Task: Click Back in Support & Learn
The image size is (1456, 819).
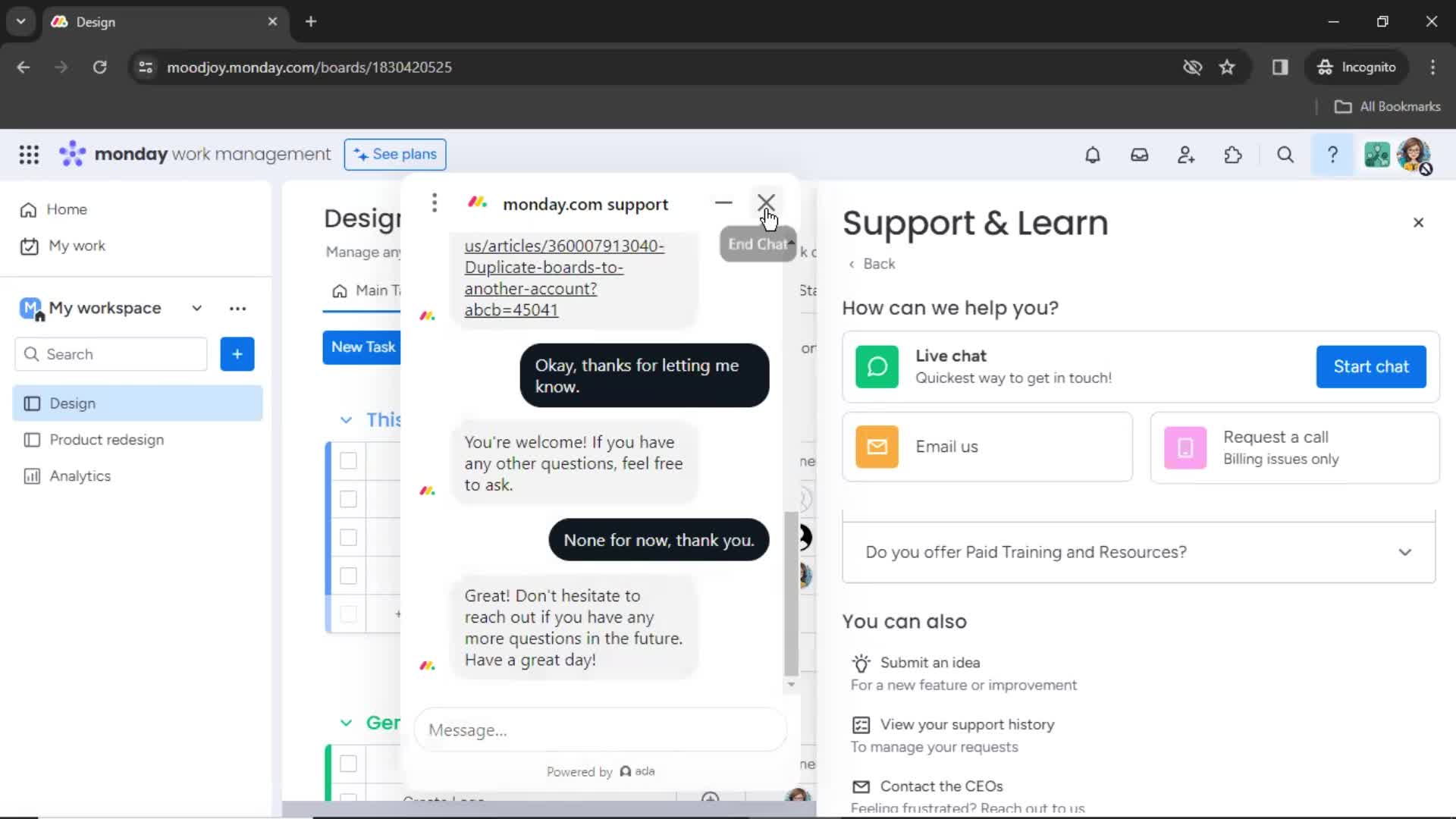Action: [x=872, y=264]
